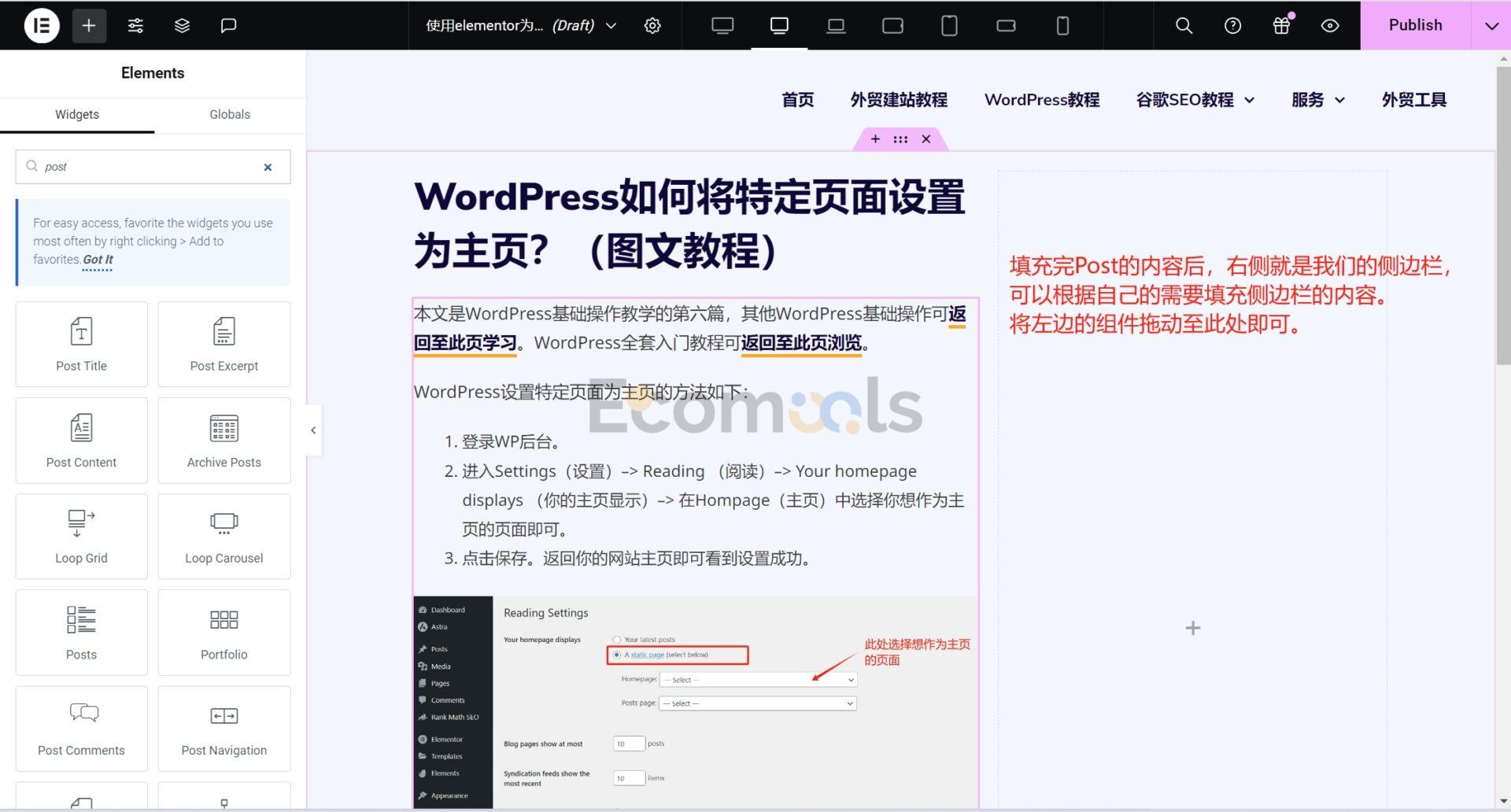Select the laptop responsive mode
The image size is (1511, 812).
tap(836, 25)
